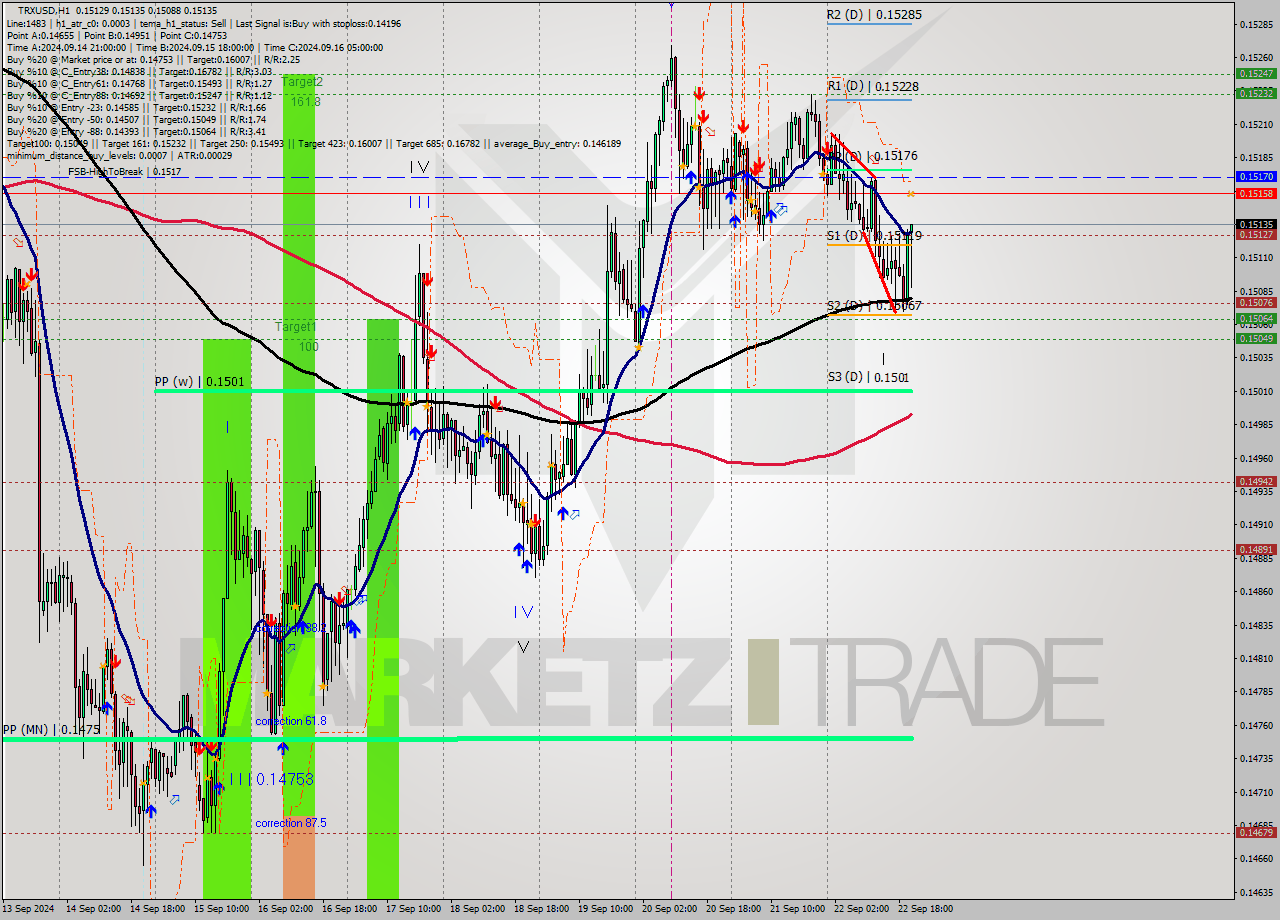This screenshot has height=920, width=1280.
Task: Click the S1 (D) pivot level label
Action: point(874,236)
